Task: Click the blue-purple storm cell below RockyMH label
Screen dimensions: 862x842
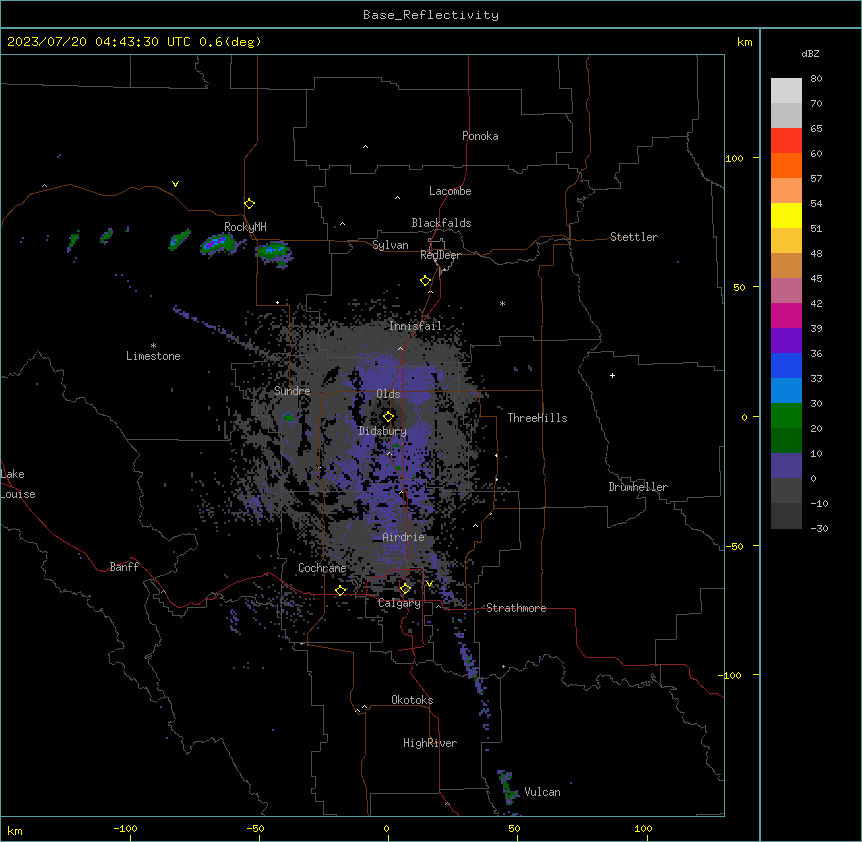Action: pos(218,243)
